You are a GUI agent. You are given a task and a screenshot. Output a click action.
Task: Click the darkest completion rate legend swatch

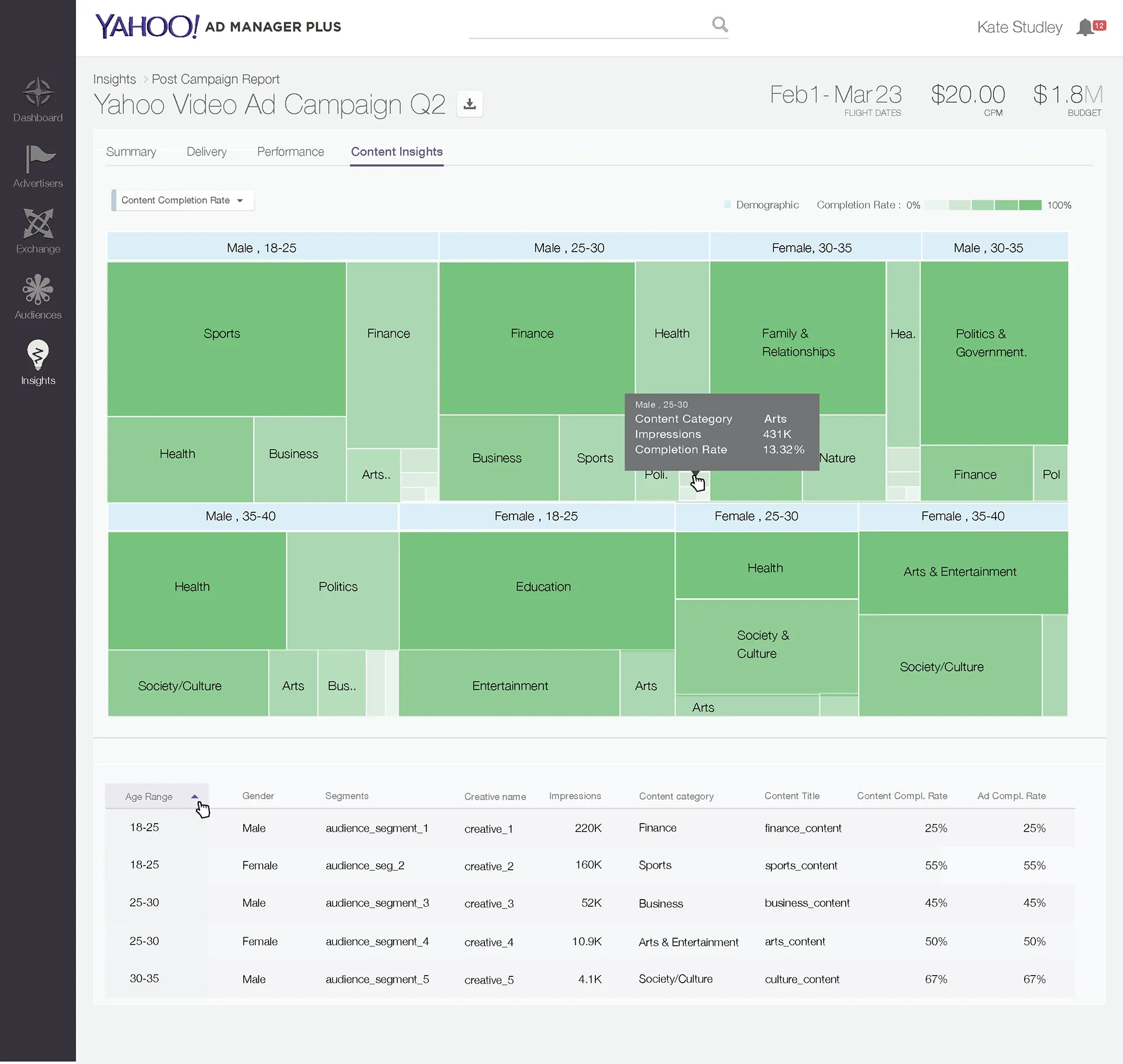tap(1031, 205)
